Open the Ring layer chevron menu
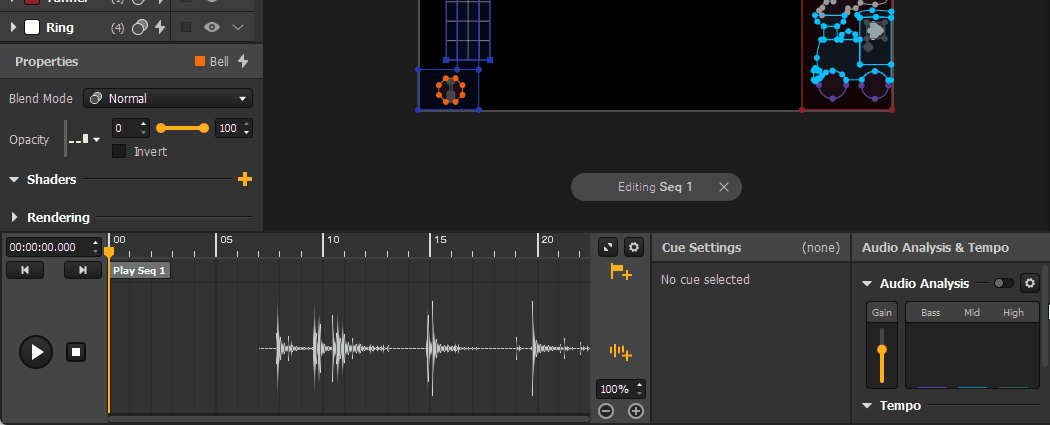 (238, 27)
